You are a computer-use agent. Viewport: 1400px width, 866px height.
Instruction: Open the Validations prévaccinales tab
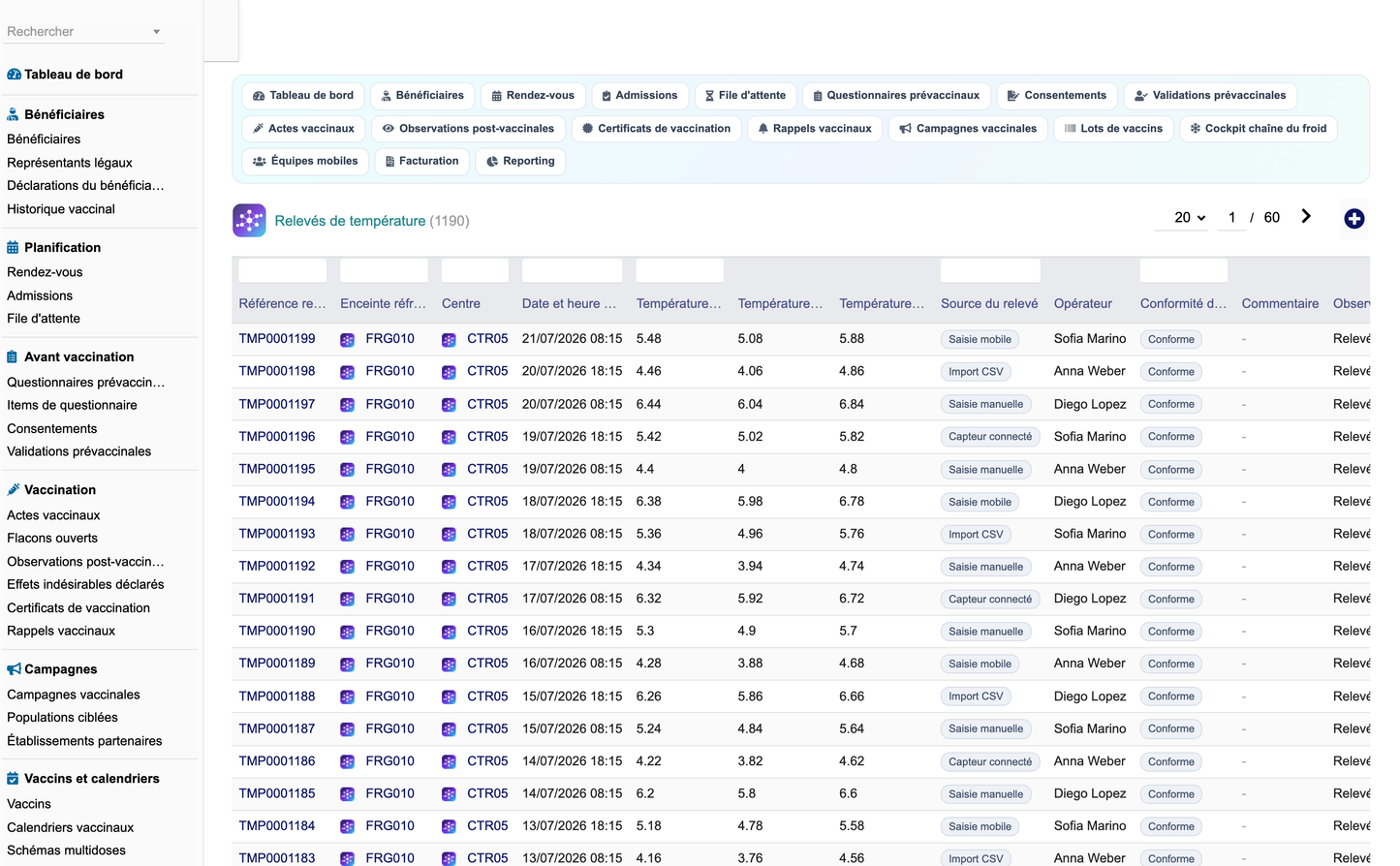click(1210, 96)
